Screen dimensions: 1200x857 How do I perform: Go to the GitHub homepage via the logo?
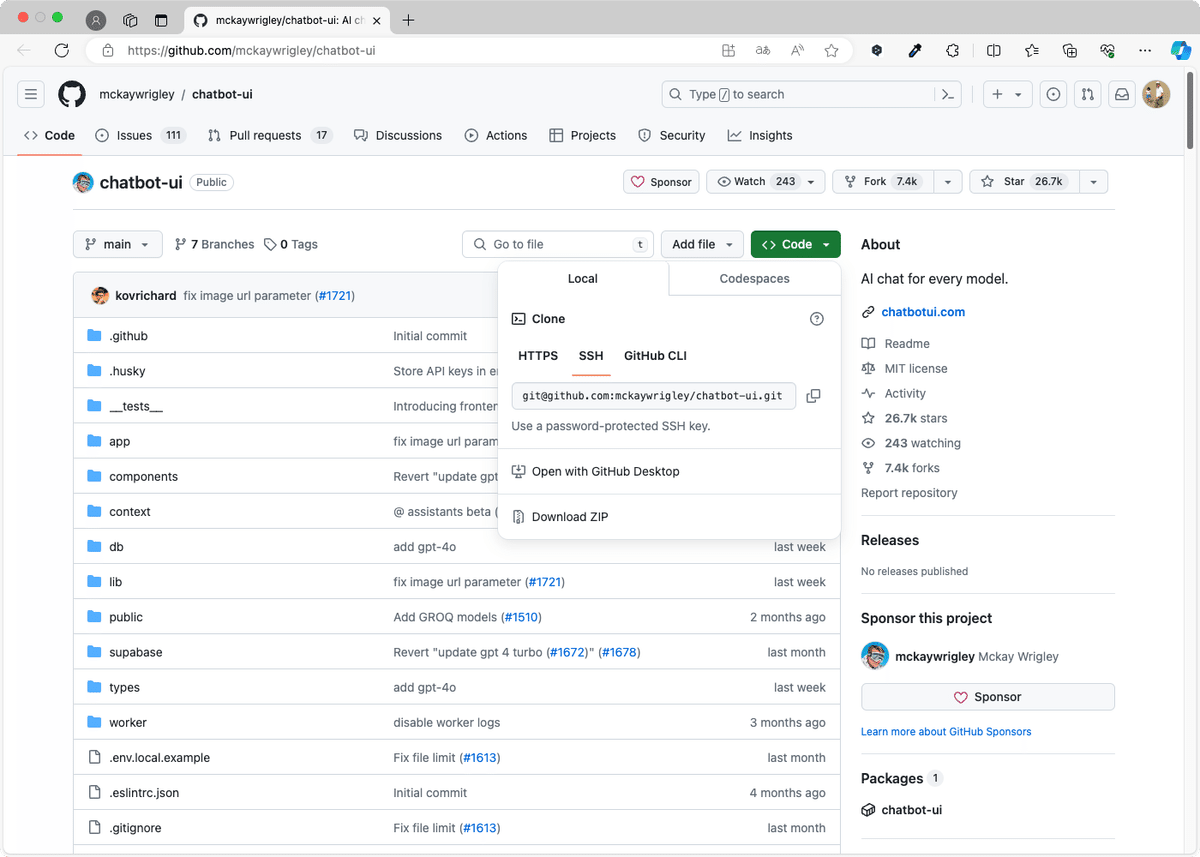click(72, 94)
